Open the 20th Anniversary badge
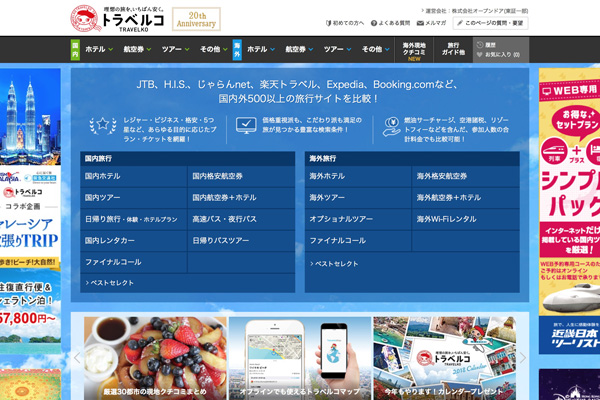This screenshot has height=400, width=600. point(196,19)
